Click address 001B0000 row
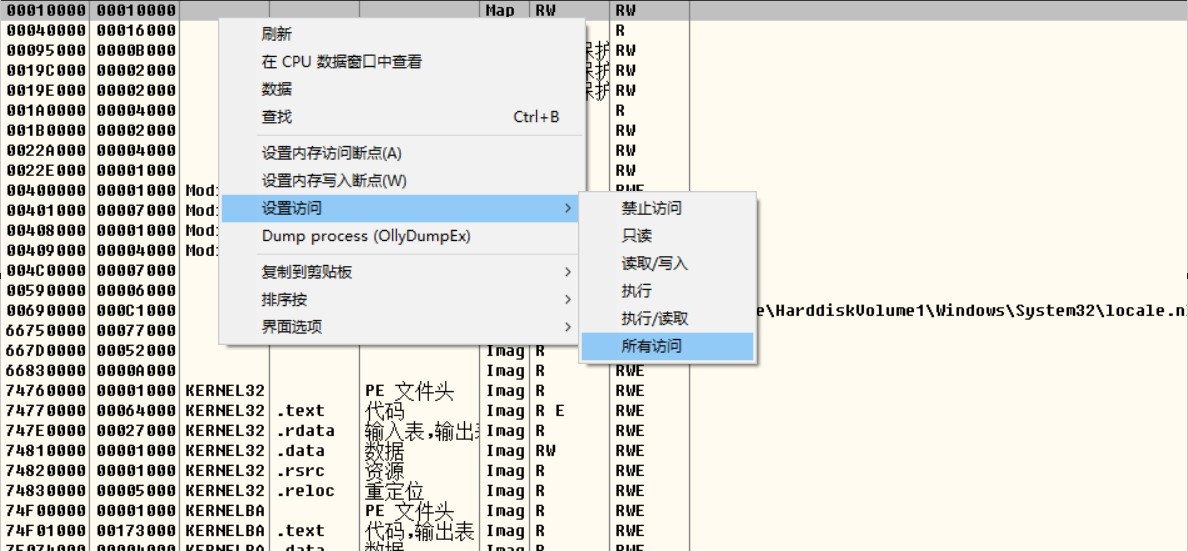Image resolution: width=1188 pixels, height=551 pixels. pos(46,130)
